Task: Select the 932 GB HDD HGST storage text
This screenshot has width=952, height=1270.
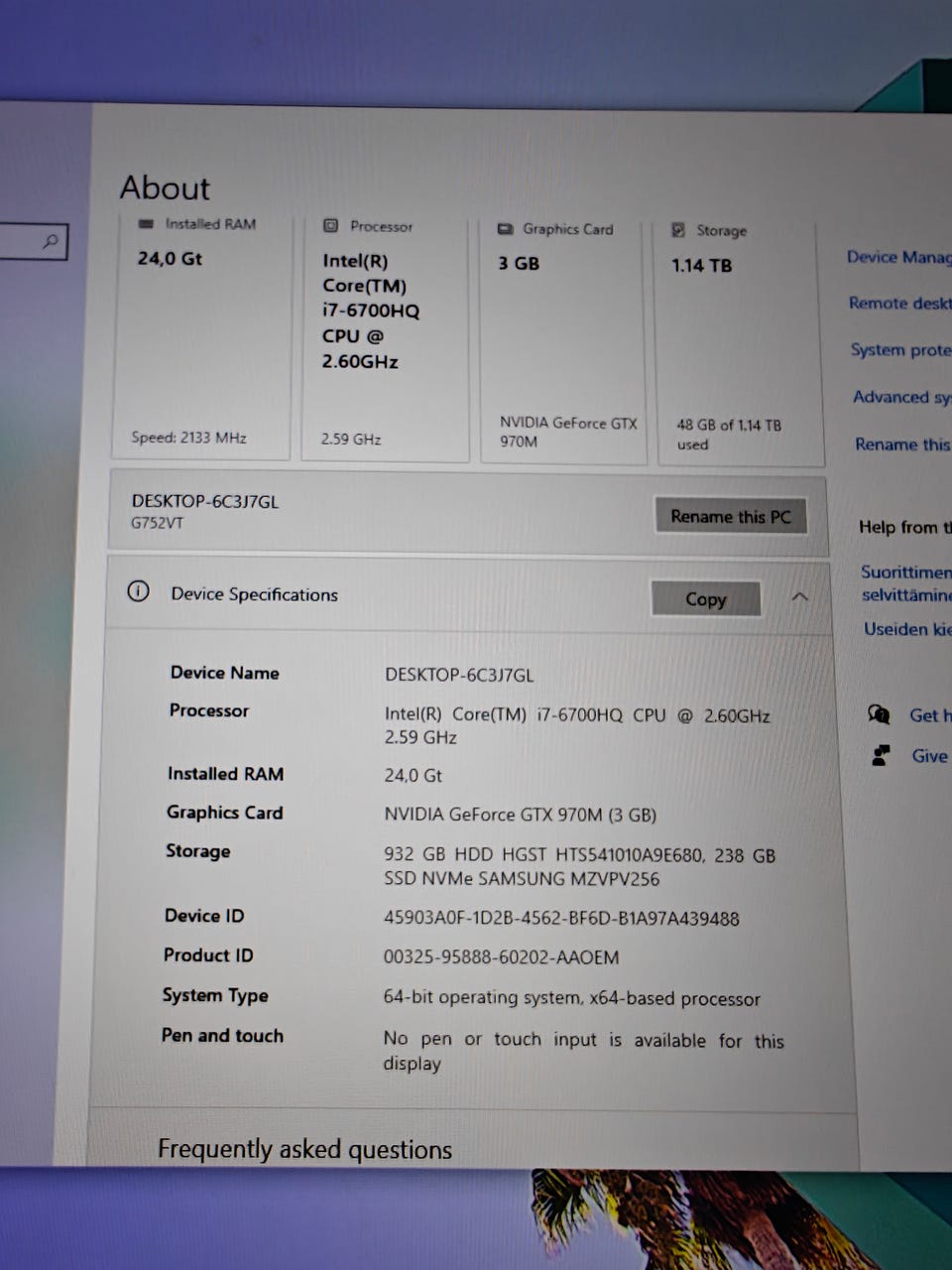Action: (x=579, y=866)
